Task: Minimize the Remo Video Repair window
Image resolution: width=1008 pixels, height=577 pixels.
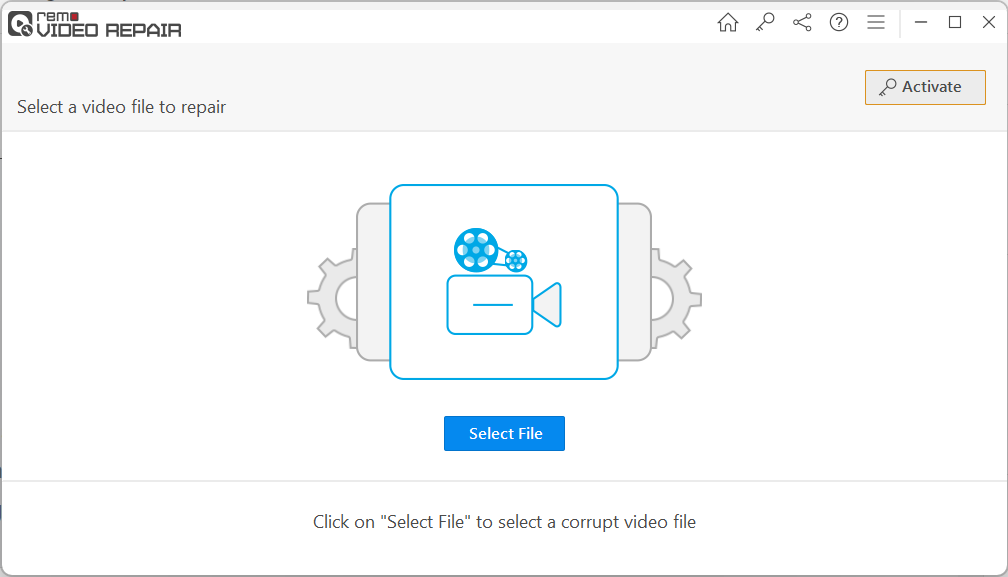Action: (921, 21)
